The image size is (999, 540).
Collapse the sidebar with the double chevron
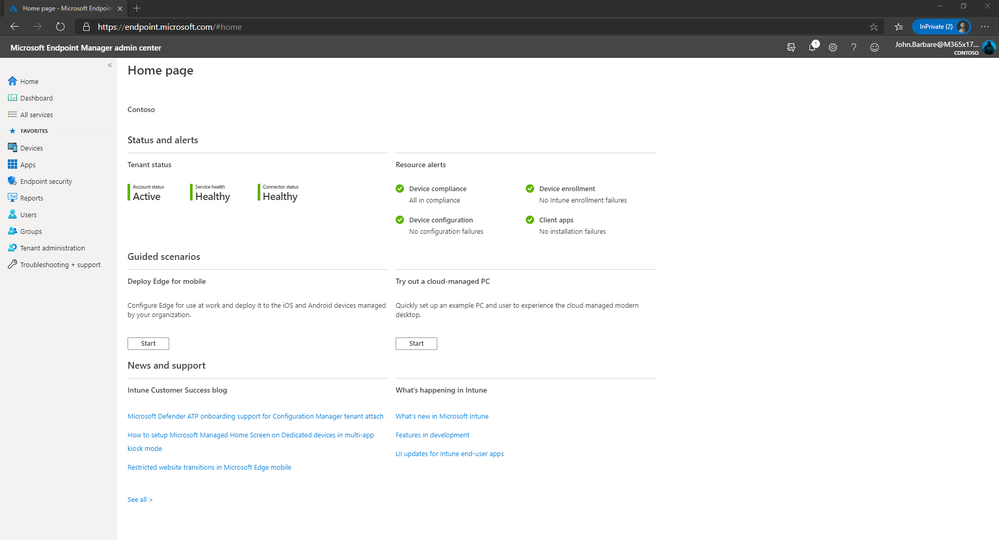pyautogui.click(x=110, y=65)
